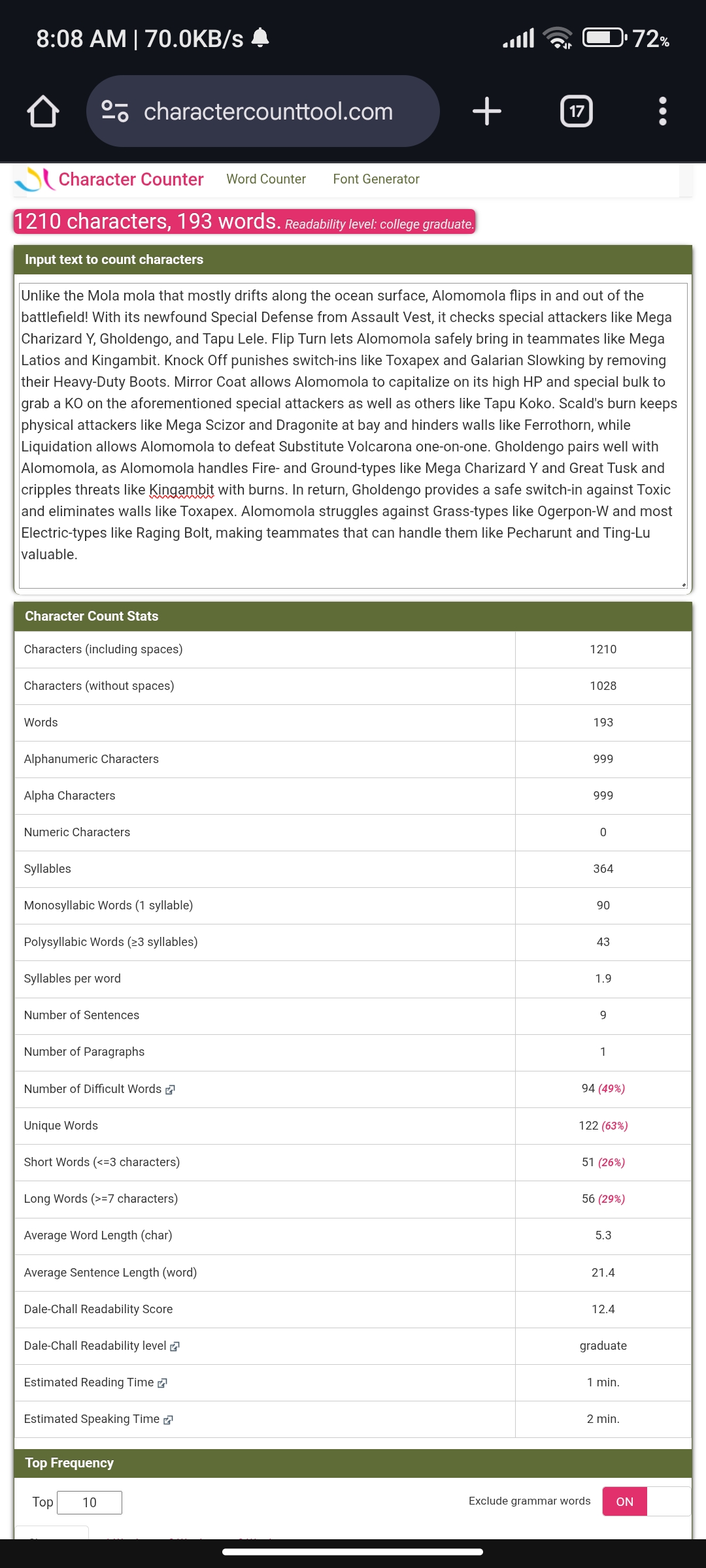Image resolution: width=706 pixels, height=1568 pixels.
Task: Click the Top frequency number field
Action: point(90,1503)
